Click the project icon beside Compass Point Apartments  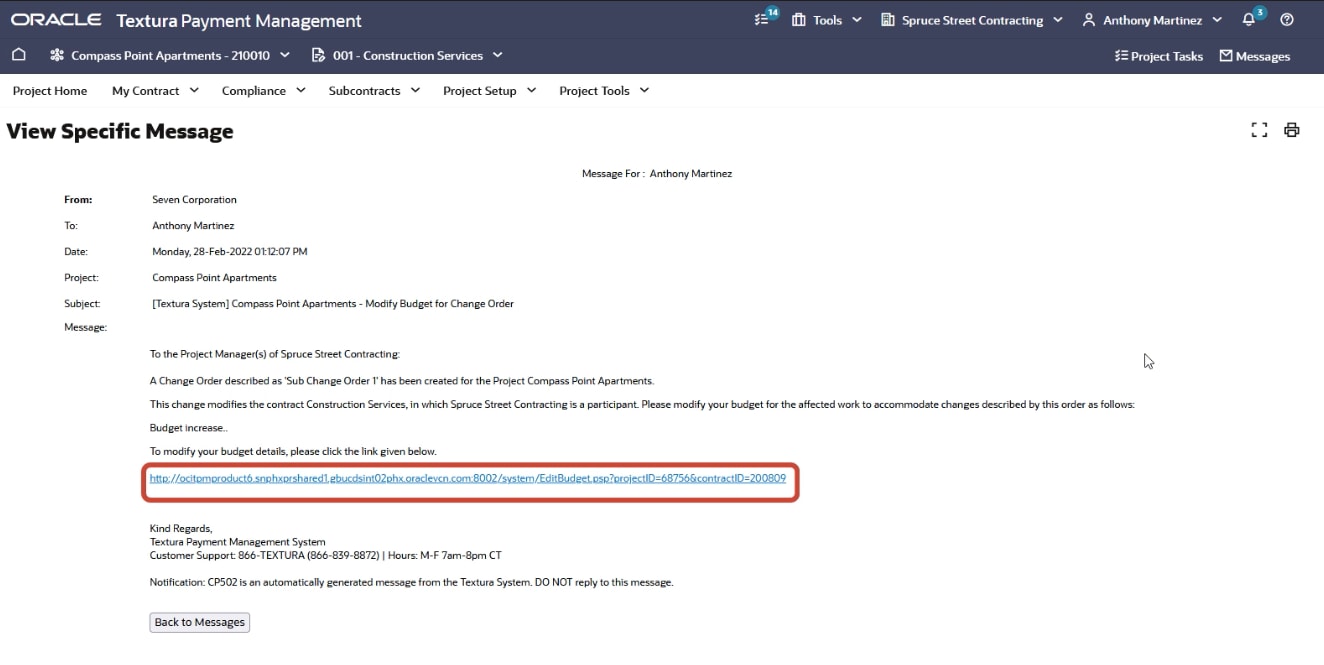[x=57, y=55]
